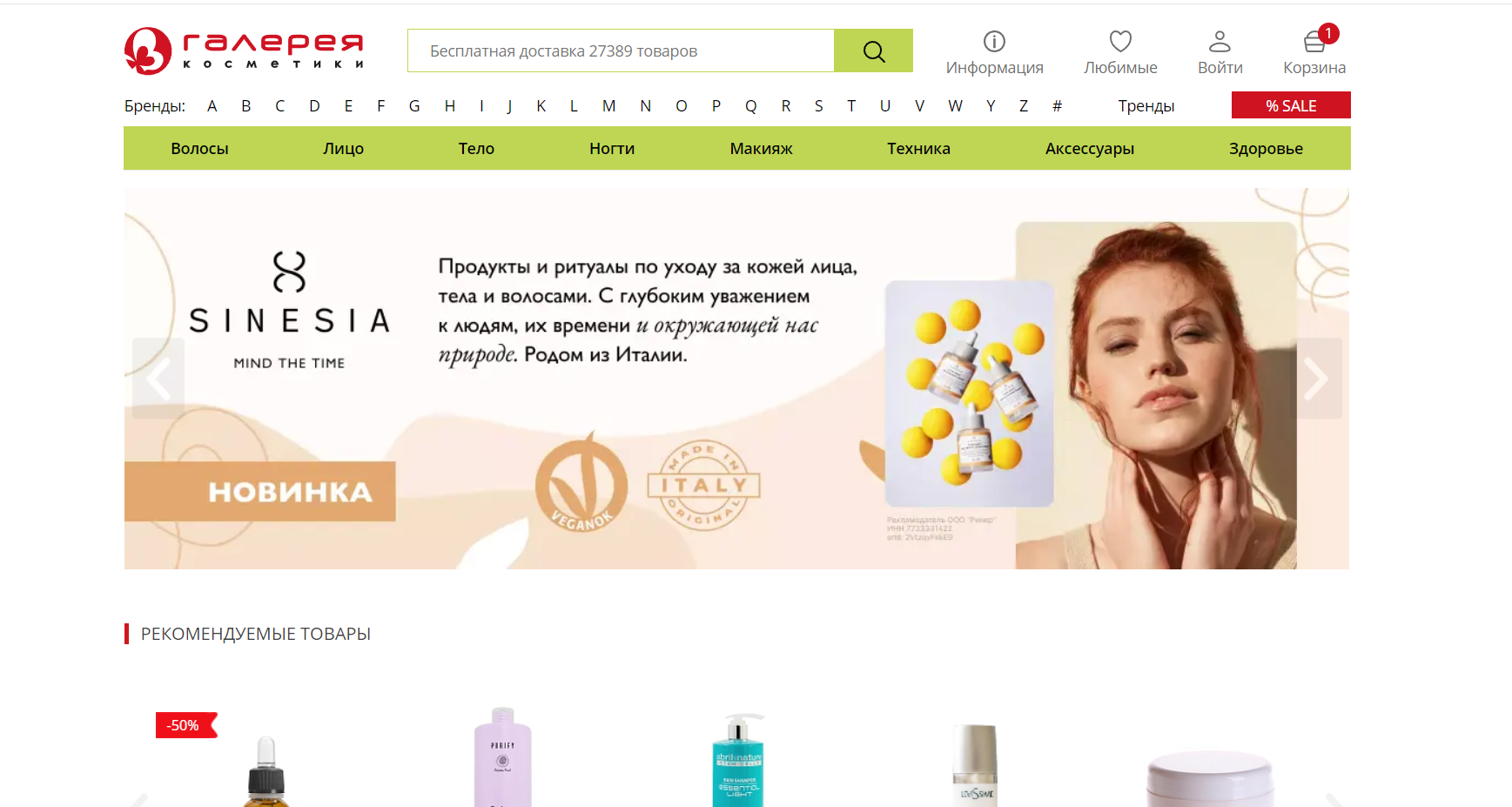1512x807 pixels.
Task: Filter brands by letter U
Action: 884,105
